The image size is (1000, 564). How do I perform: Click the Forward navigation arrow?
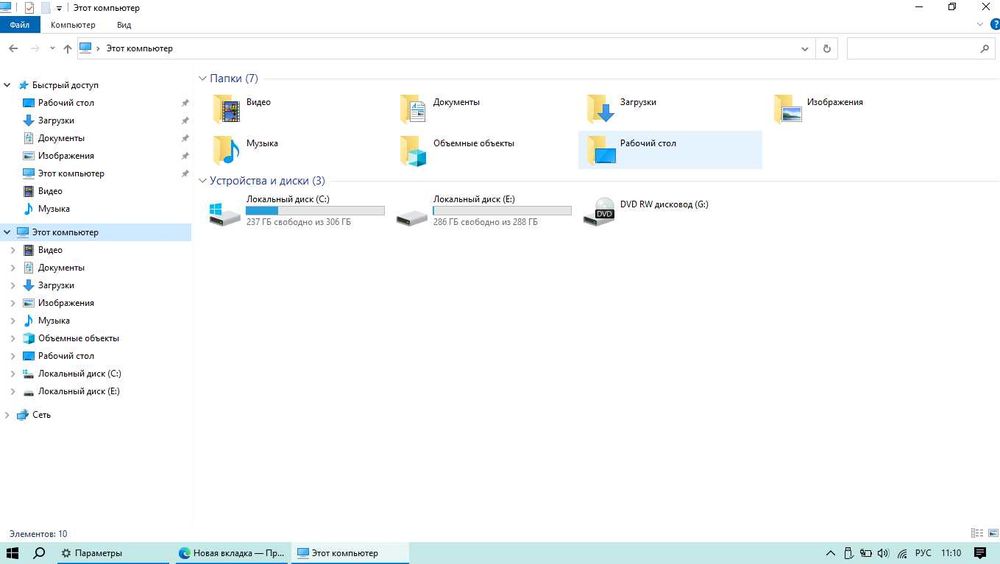pos(34,48)
